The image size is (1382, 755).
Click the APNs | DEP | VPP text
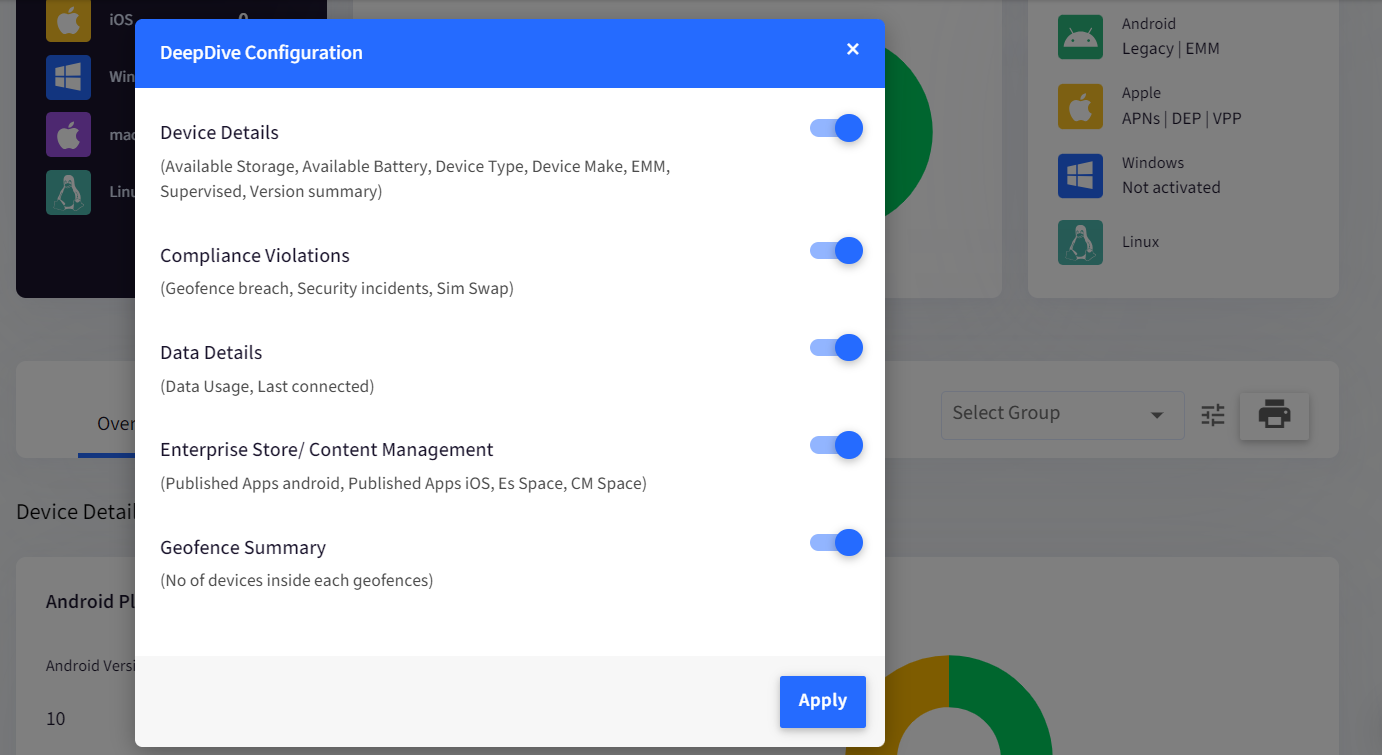pyautogui.click(x=1182, y=118)
